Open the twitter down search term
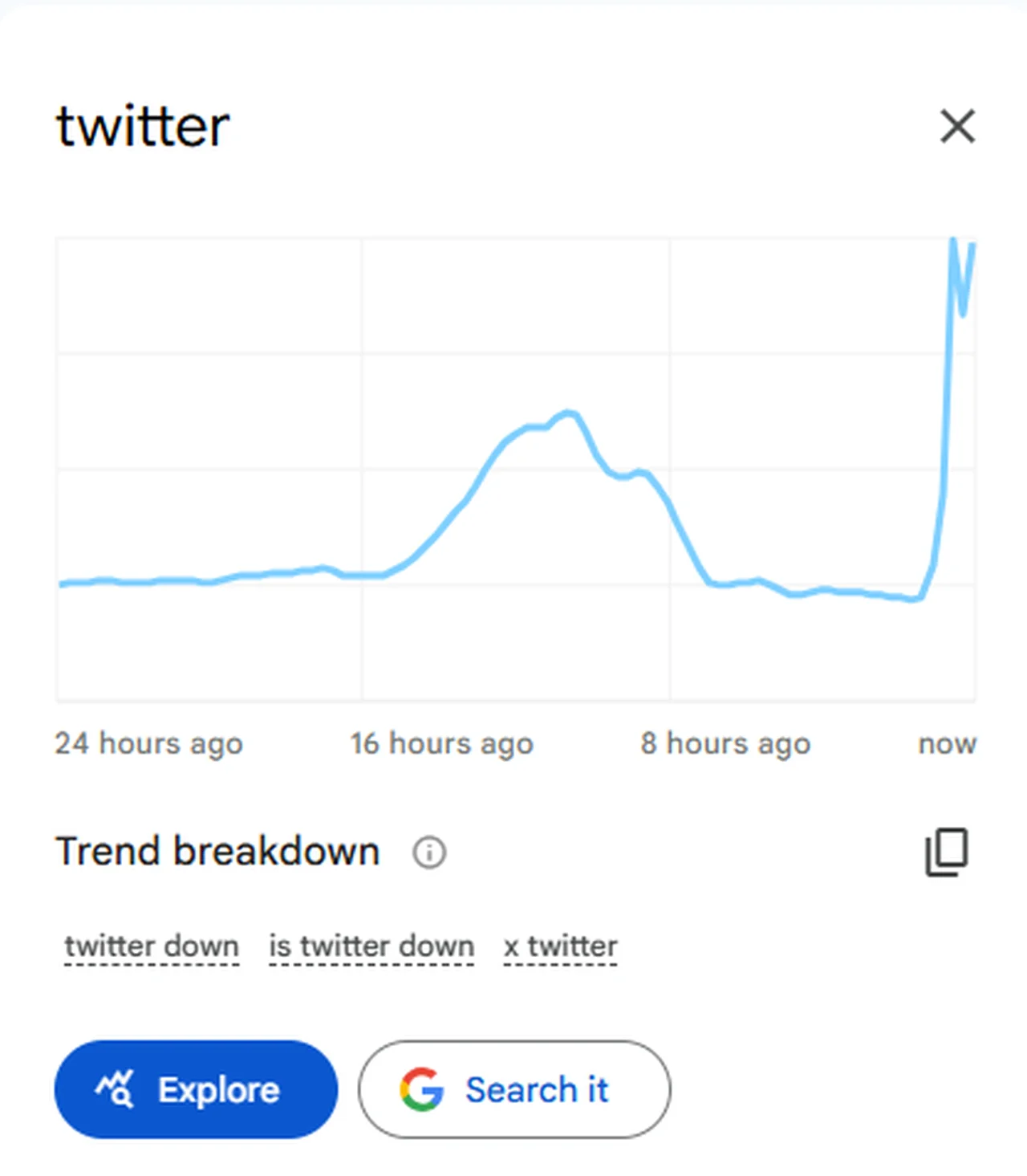This screenshot has width=1027, height=1176. click(x=151, y=946)
